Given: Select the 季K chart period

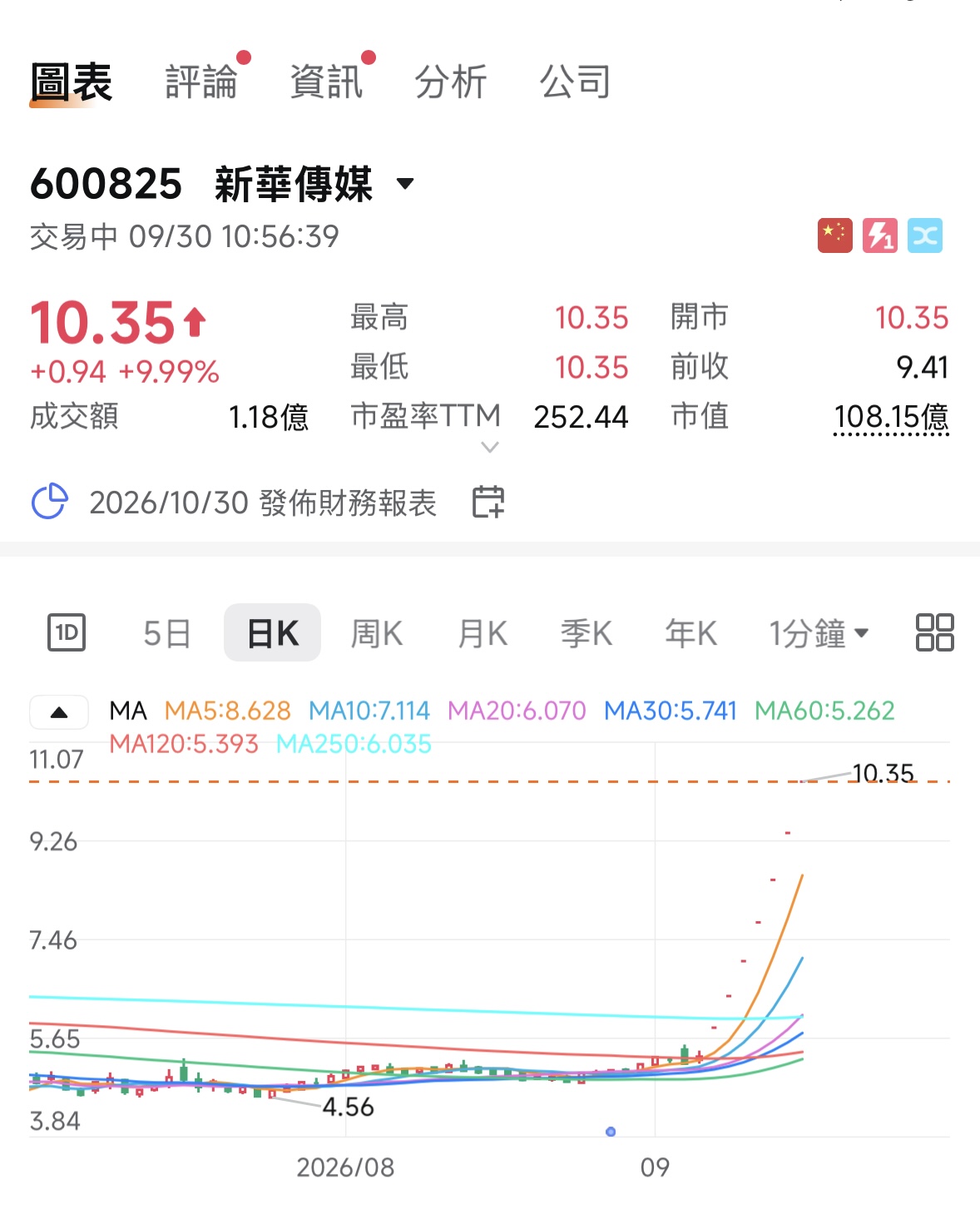Looking at the screenshot, I should coord(587,634).
